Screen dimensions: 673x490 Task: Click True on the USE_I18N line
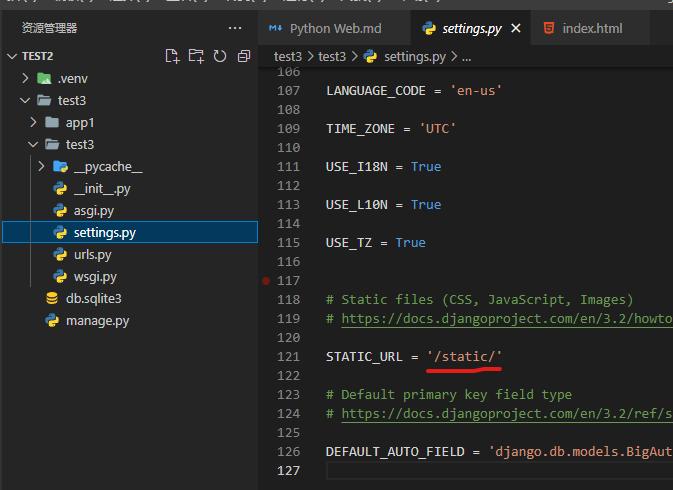click(x=426, y=166)
